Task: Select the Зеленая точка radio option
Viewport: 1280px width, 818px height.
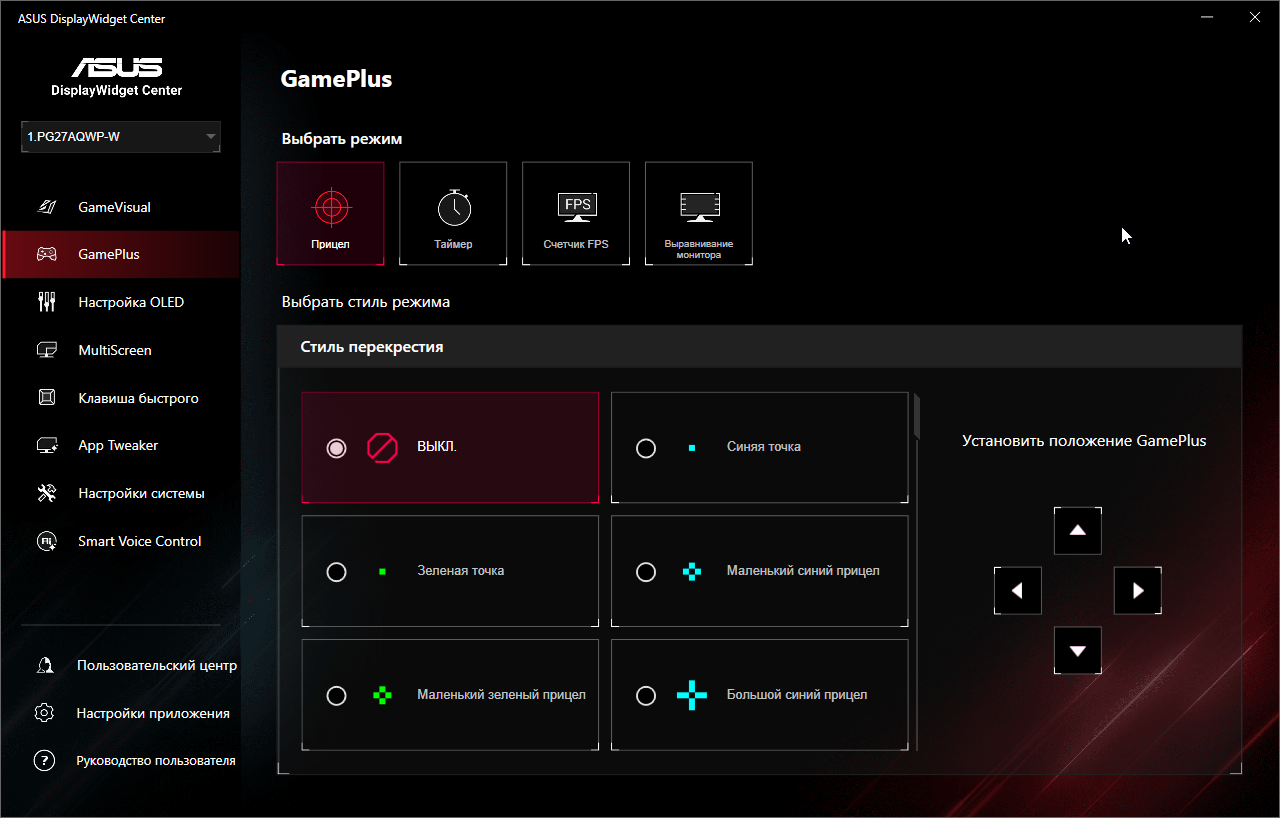Action: click(337, 572)
